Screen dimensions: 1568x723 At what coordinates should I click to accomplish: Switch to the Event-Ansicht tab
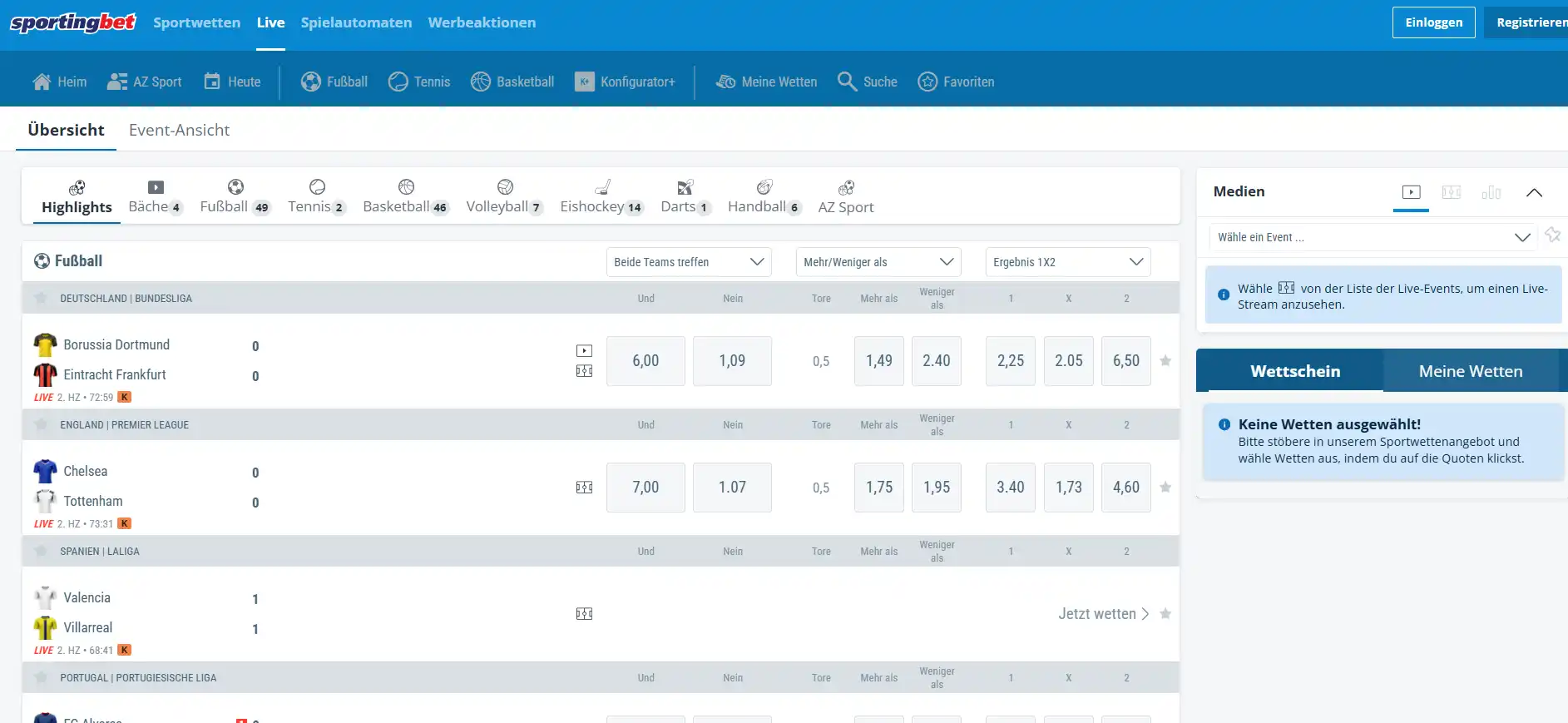(x=179, y=130)
